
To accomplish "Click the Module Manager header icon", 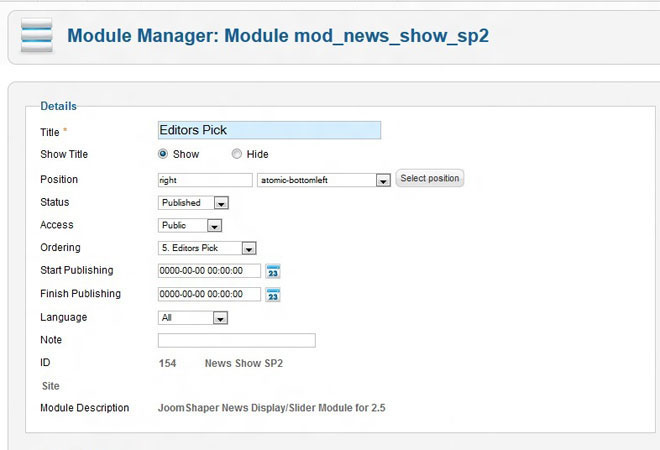I will pos(37,39).
